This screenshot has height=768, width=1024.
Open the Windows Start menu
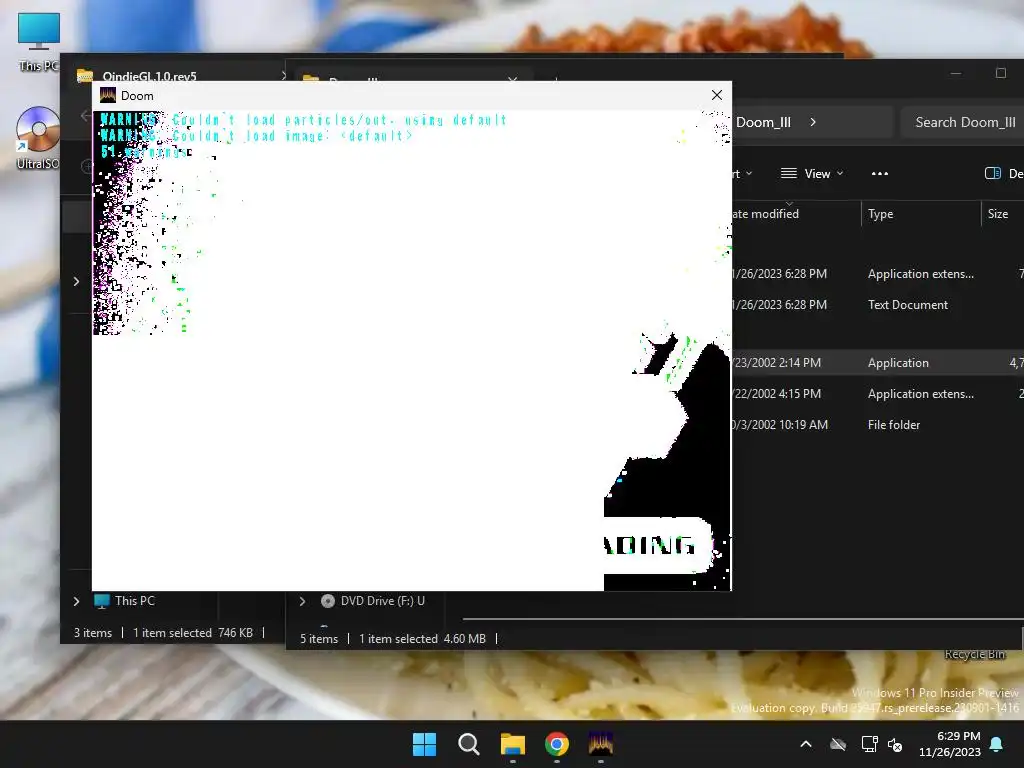pos(424,744)
